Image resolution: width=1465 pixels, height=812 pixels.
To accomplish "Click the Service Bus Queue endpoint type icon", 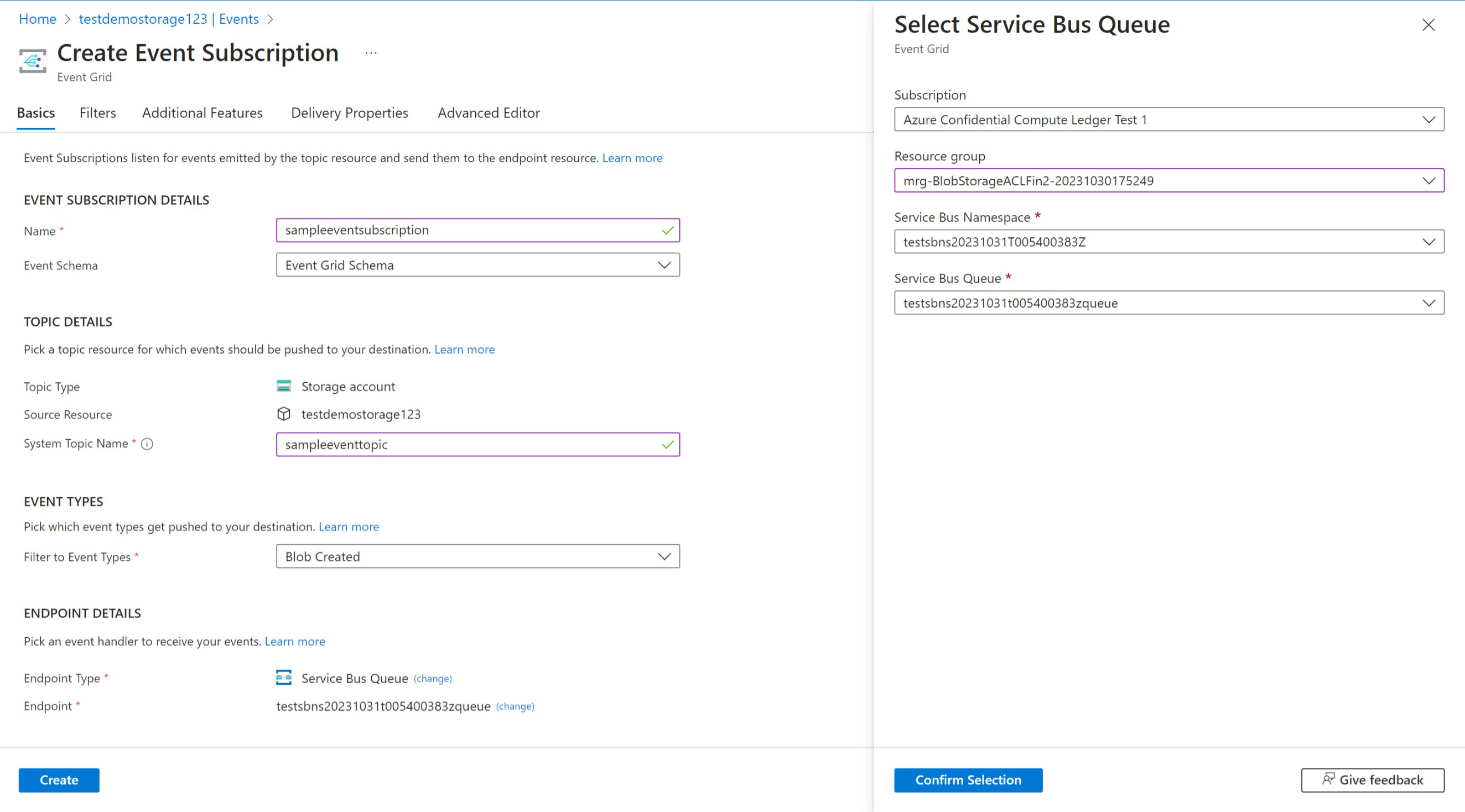I will pos(284,678).
